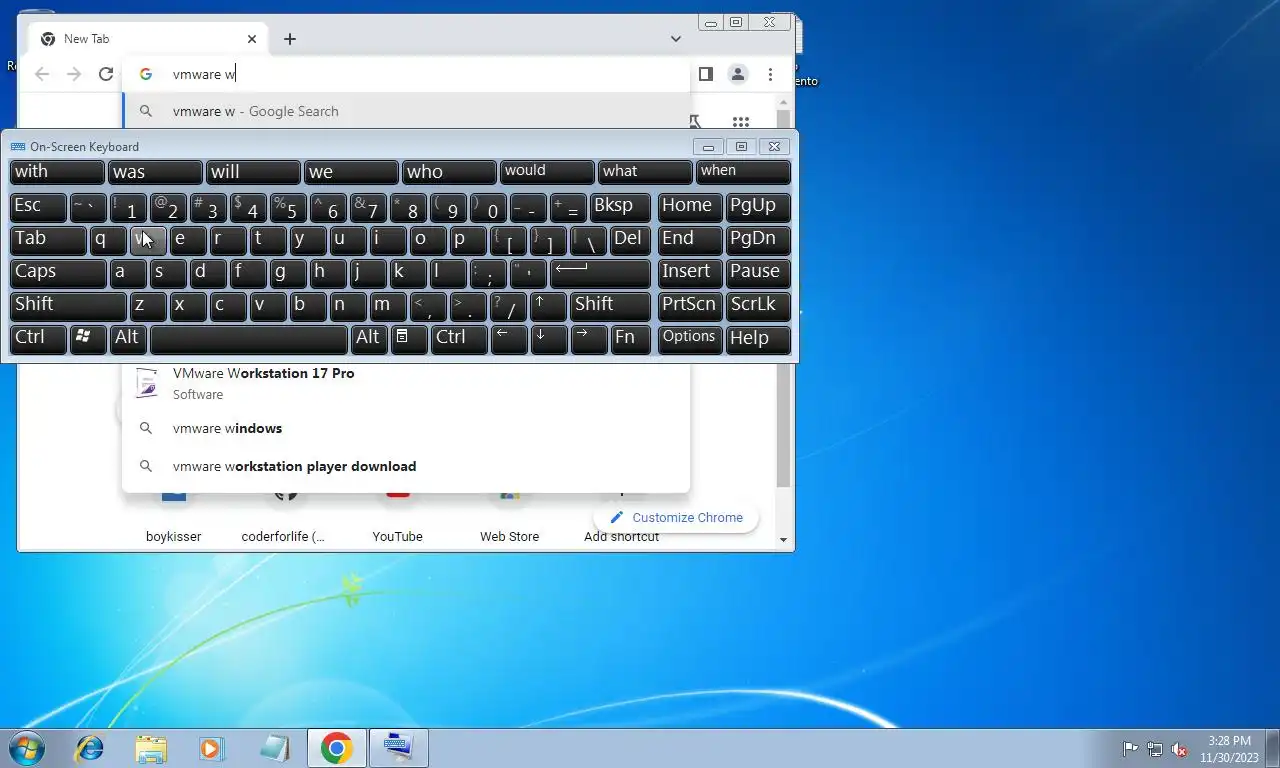This screenshot has height=768, width=1280.
Task: Toggle the ScrLk key
Action: [x=758, y=306]
